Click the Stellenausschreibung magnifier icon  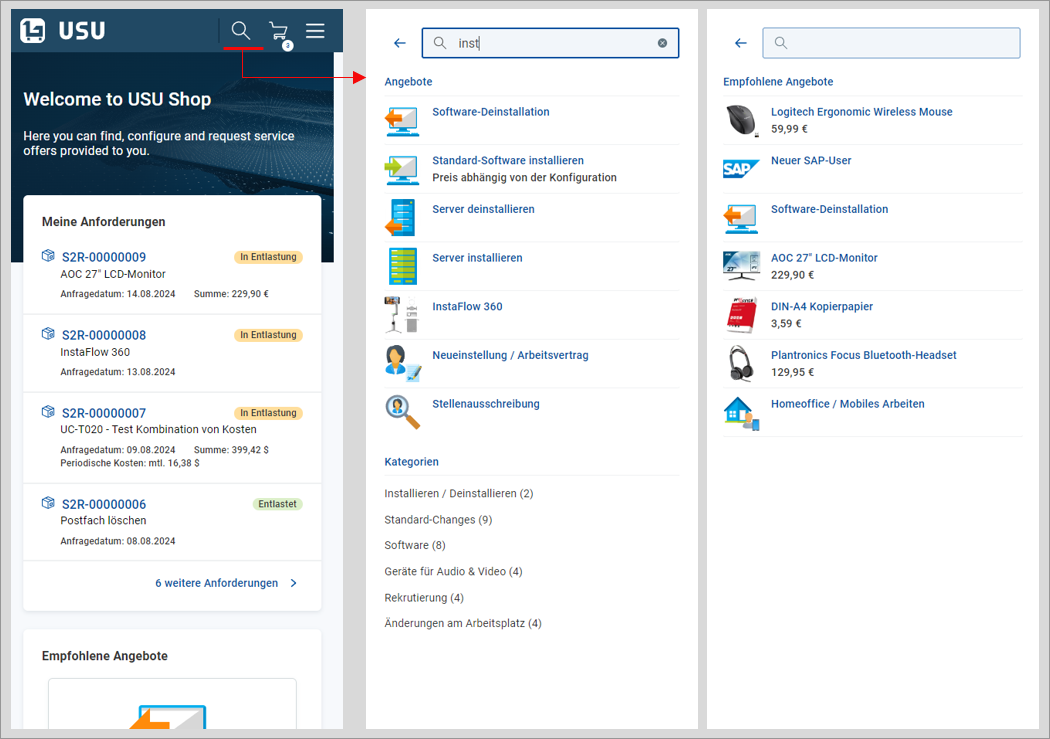pos(402,412)
